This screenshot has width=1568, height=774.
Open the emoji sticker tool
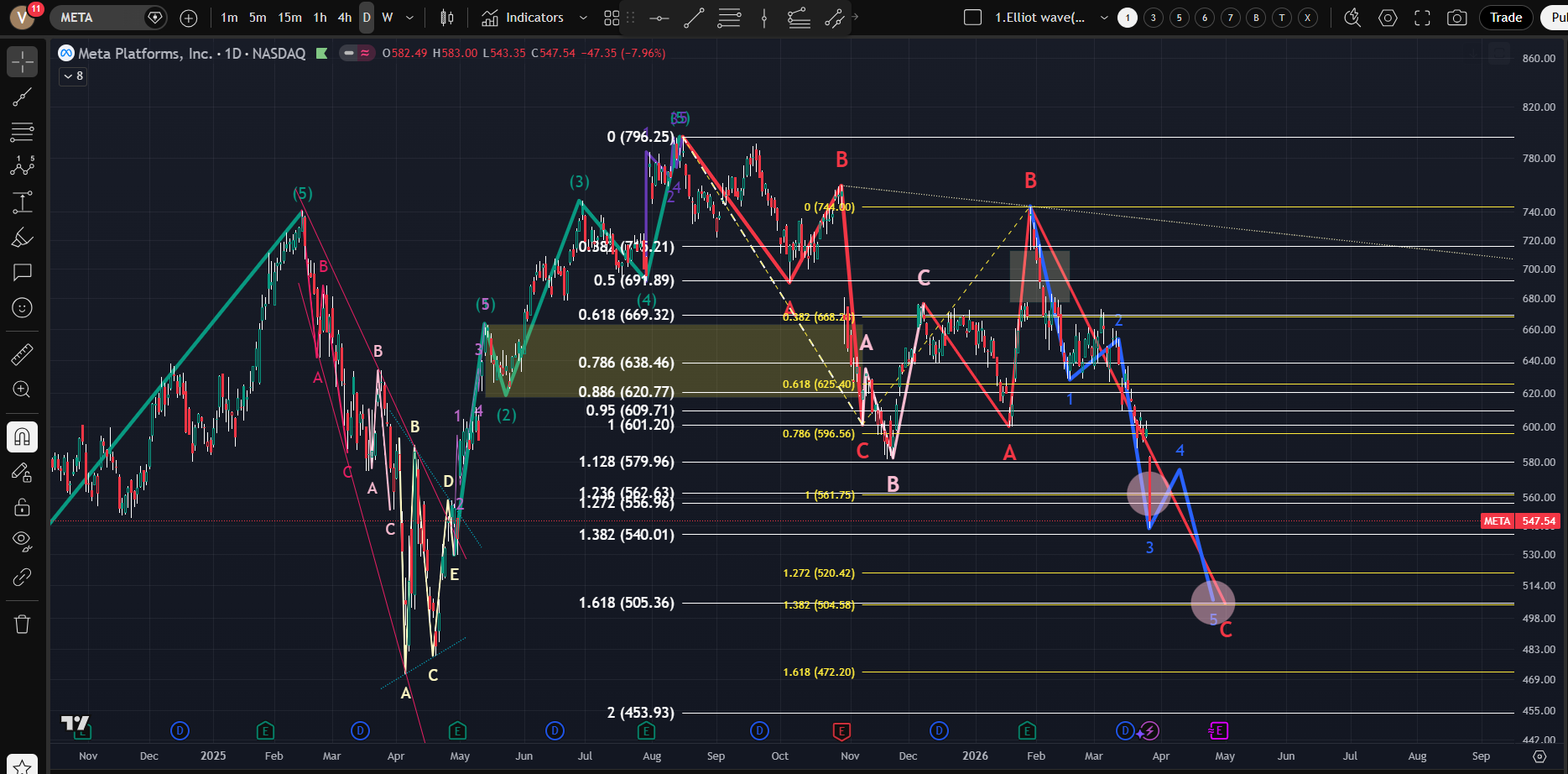(x=22, y=308)
